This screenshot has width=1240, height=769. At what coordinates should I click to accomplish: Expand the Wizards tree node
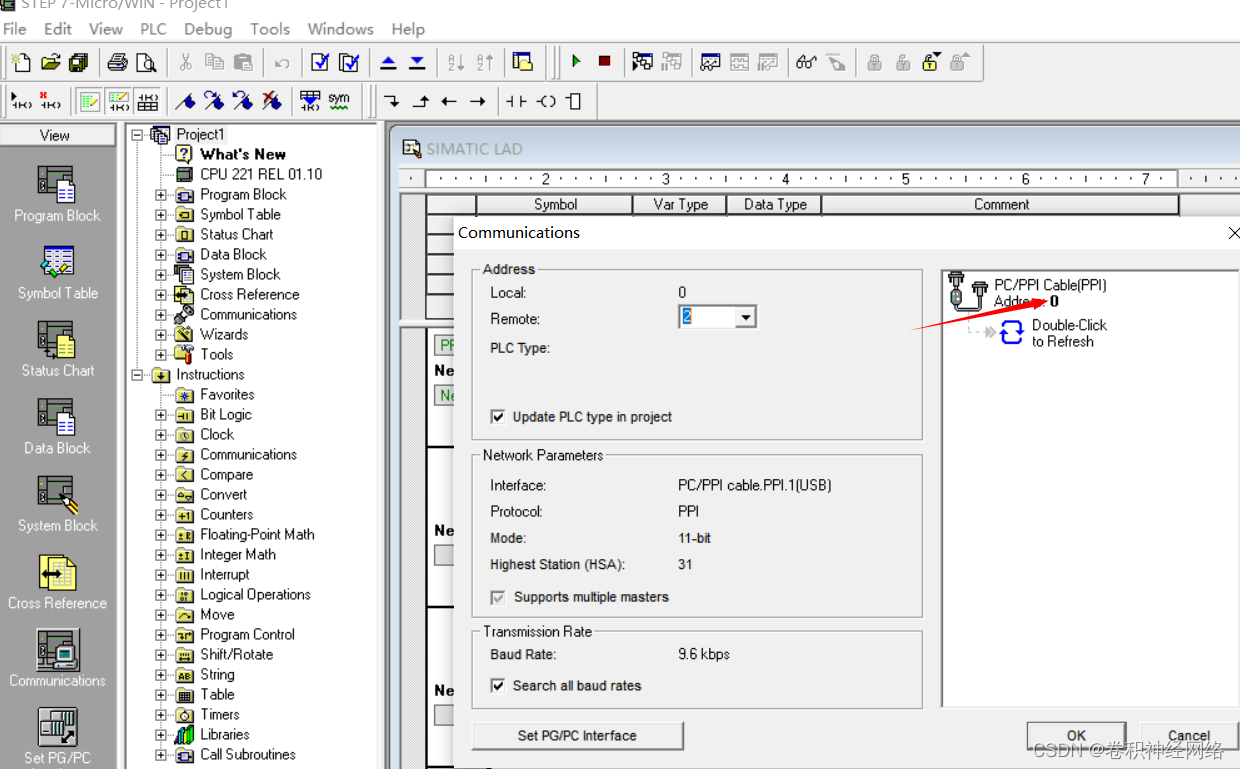(x=161, y=335)
